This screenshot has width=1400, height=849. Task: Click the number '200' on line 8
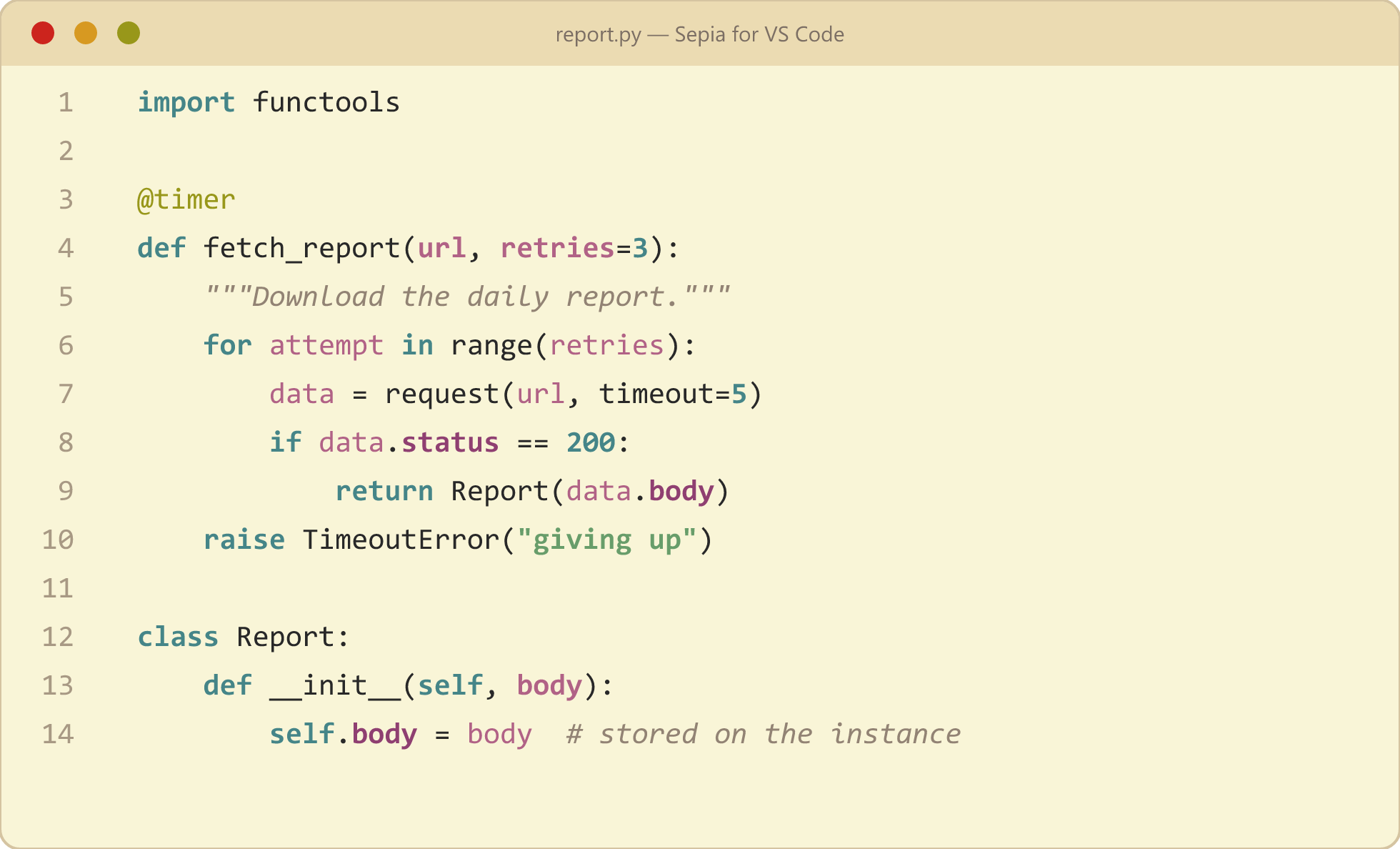pyautogui.click(x=591, y=442)
